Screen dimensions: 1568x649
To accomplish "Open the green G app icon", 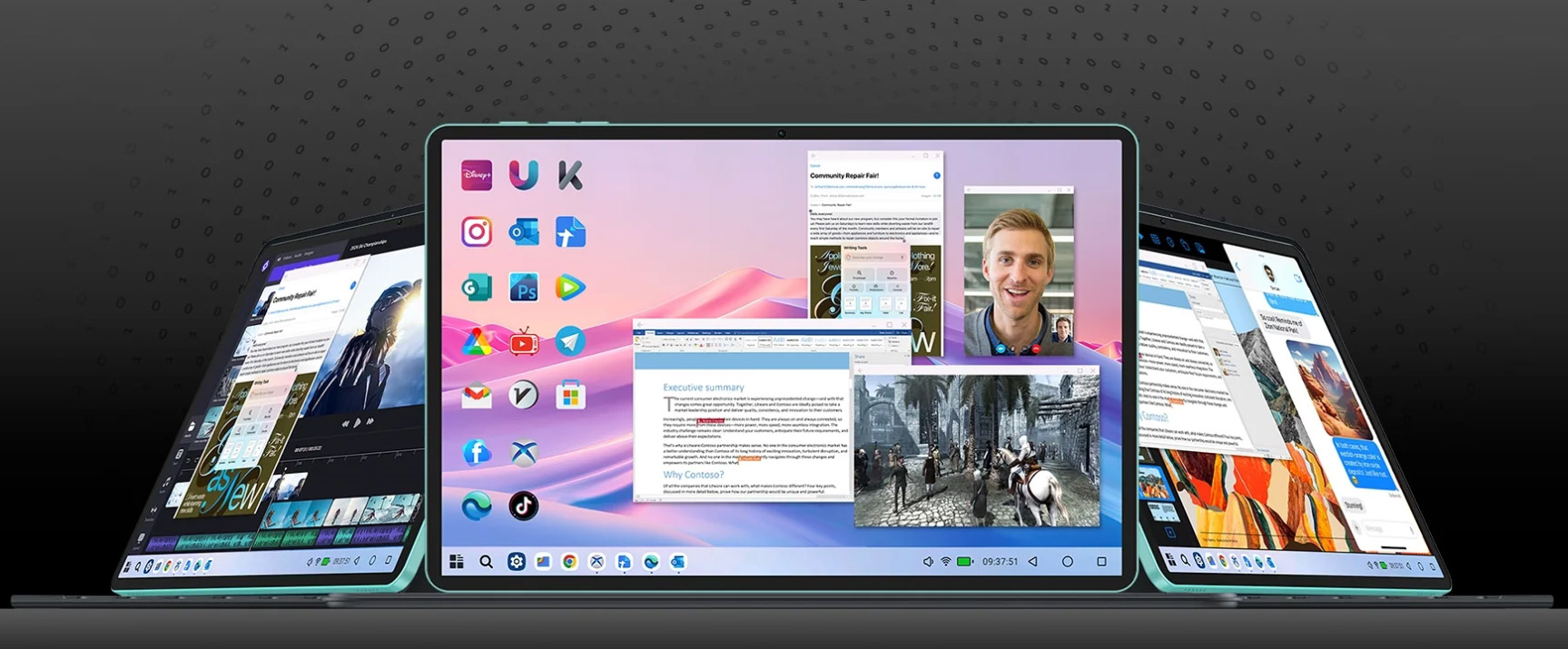I will 477,288.
